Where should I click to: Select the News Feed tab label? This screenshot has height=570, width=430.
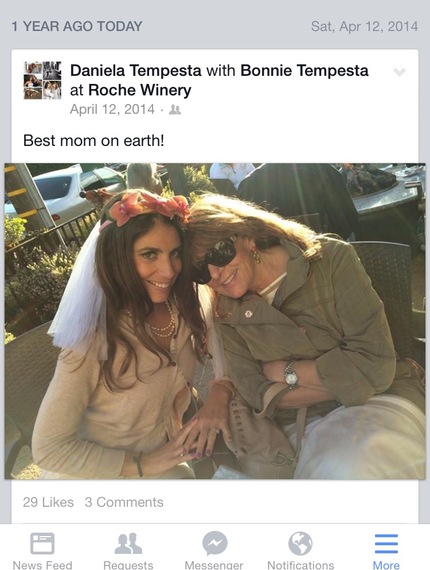point(43,565)
